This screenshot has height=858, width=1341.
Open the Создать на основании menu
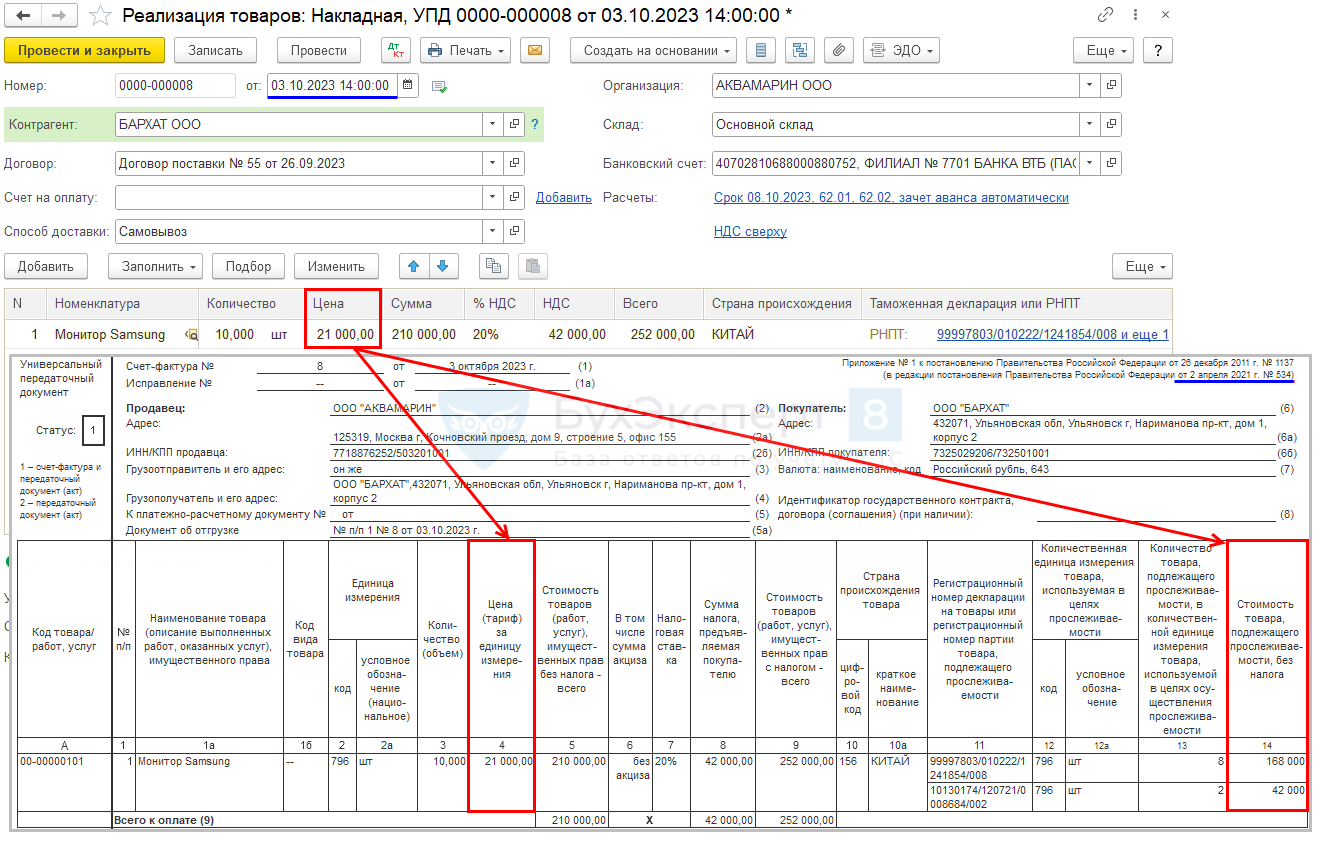(653, 51)
